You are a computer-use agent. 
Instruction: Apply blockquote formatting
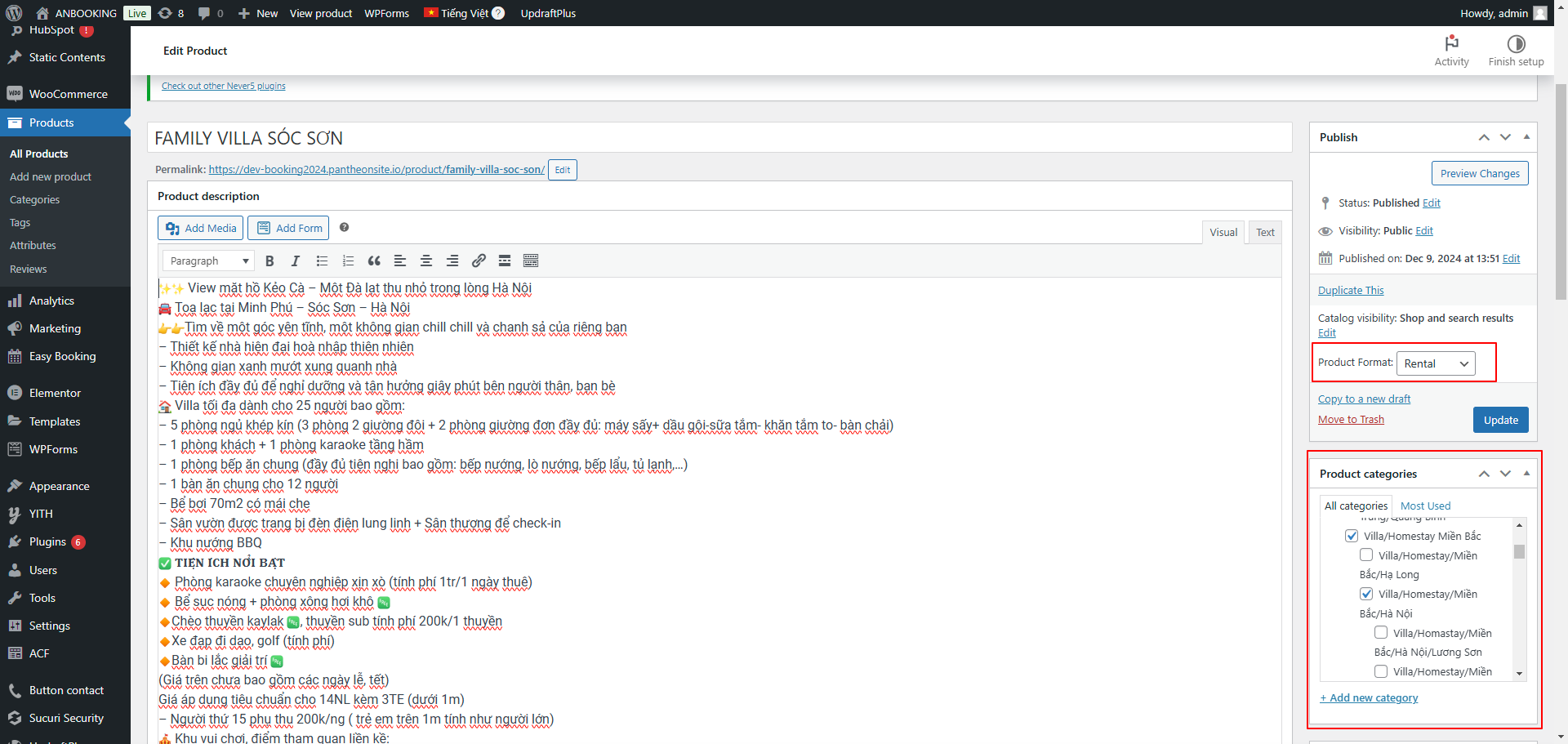click(374, 261)
